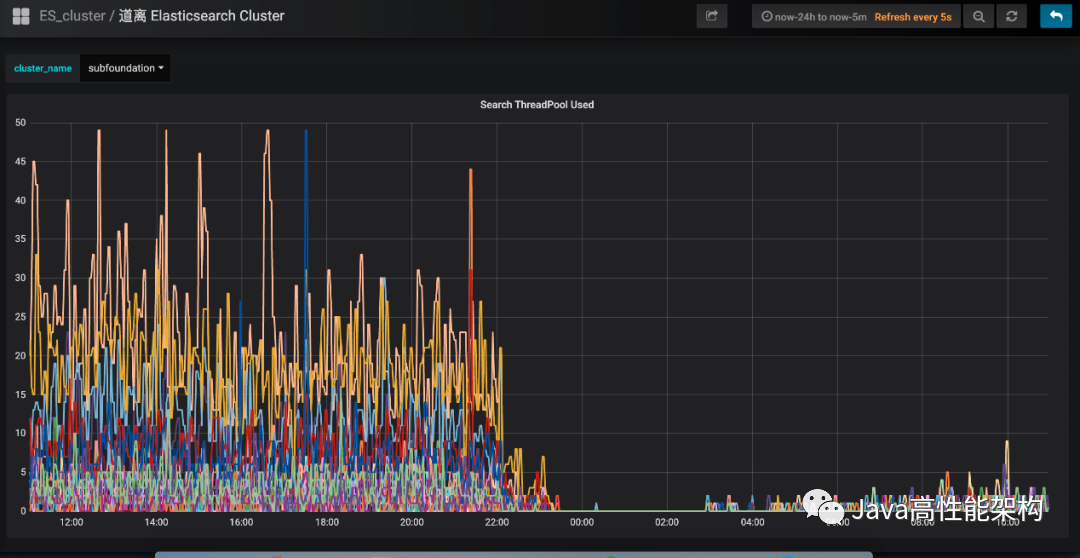This screenshot has width=1080, height=558.
Task: Click the 00:00 time label on x-axis
Action: point(582,522)
